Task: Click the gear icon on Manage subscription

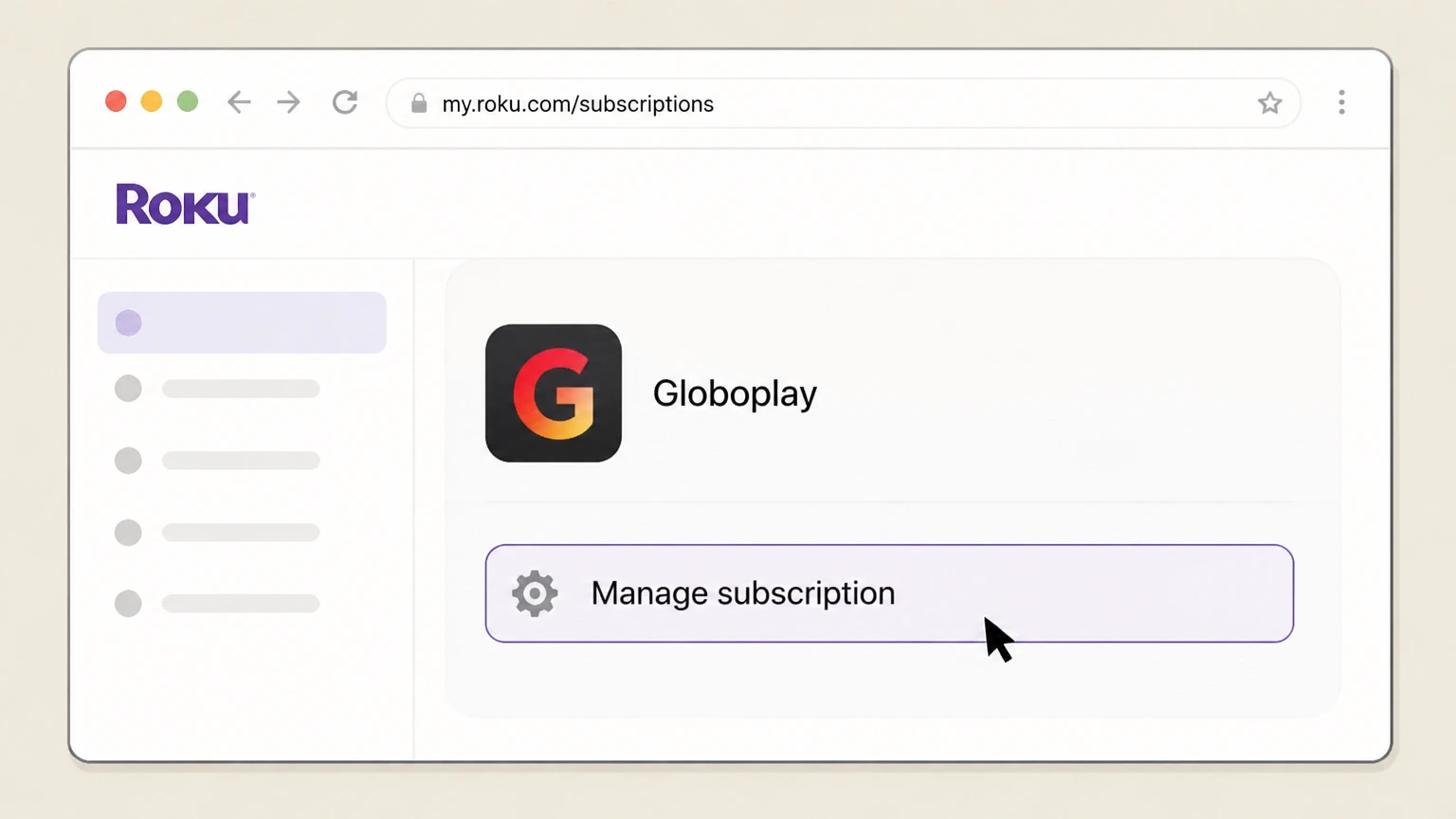Action: (535, 593)
